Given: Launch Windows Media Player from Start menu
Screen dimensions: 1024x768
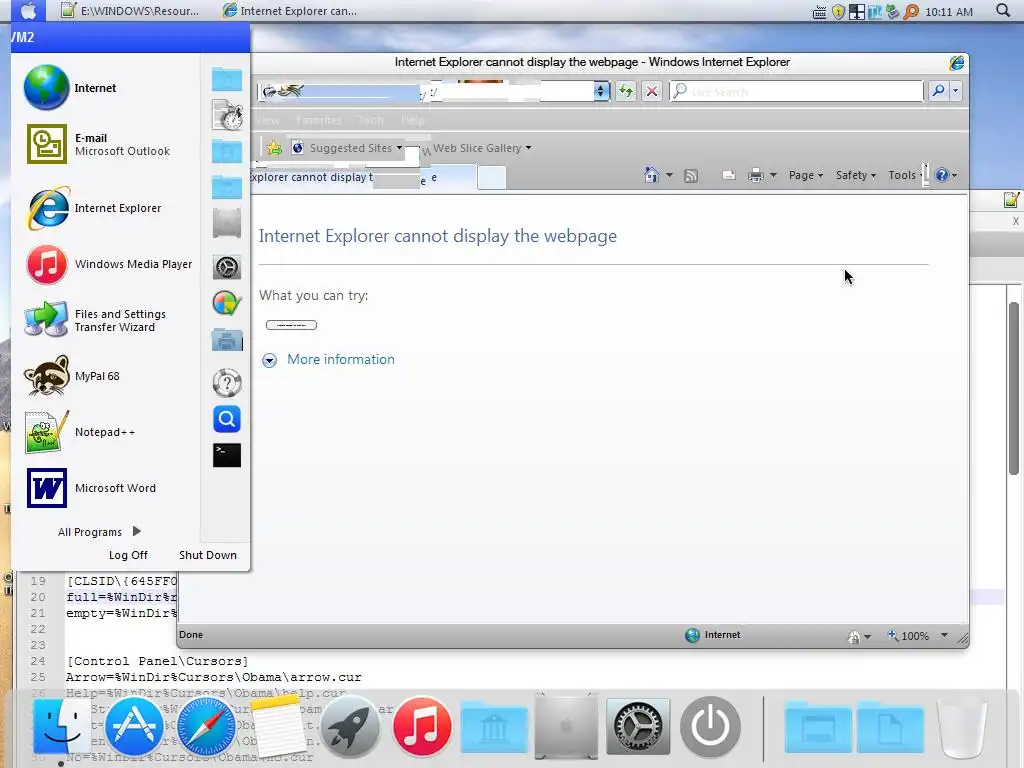Looking at the screenshot, I should click(108, 264).
